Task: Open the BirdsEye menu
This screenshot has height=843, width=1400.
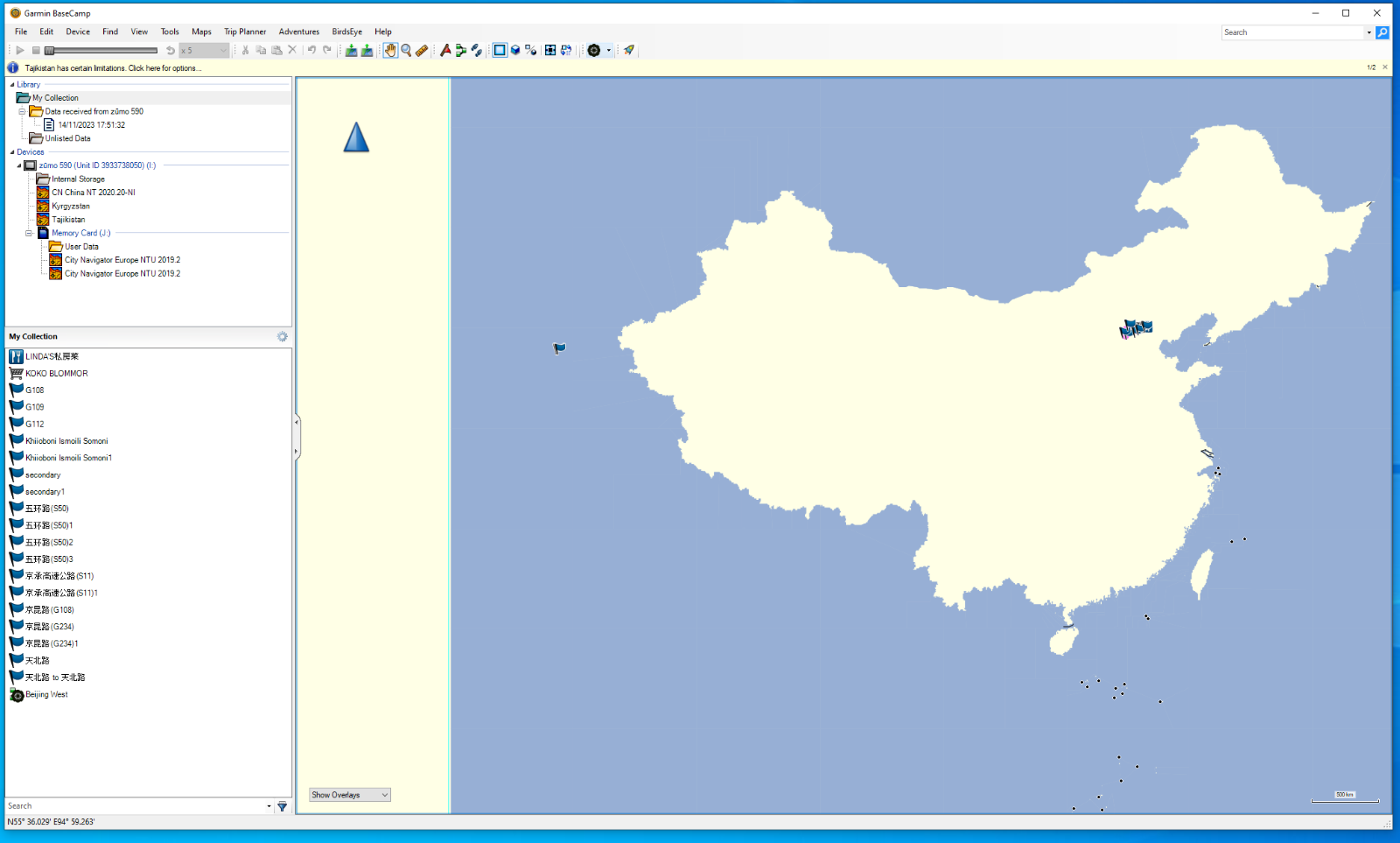Action: point(347,32)
